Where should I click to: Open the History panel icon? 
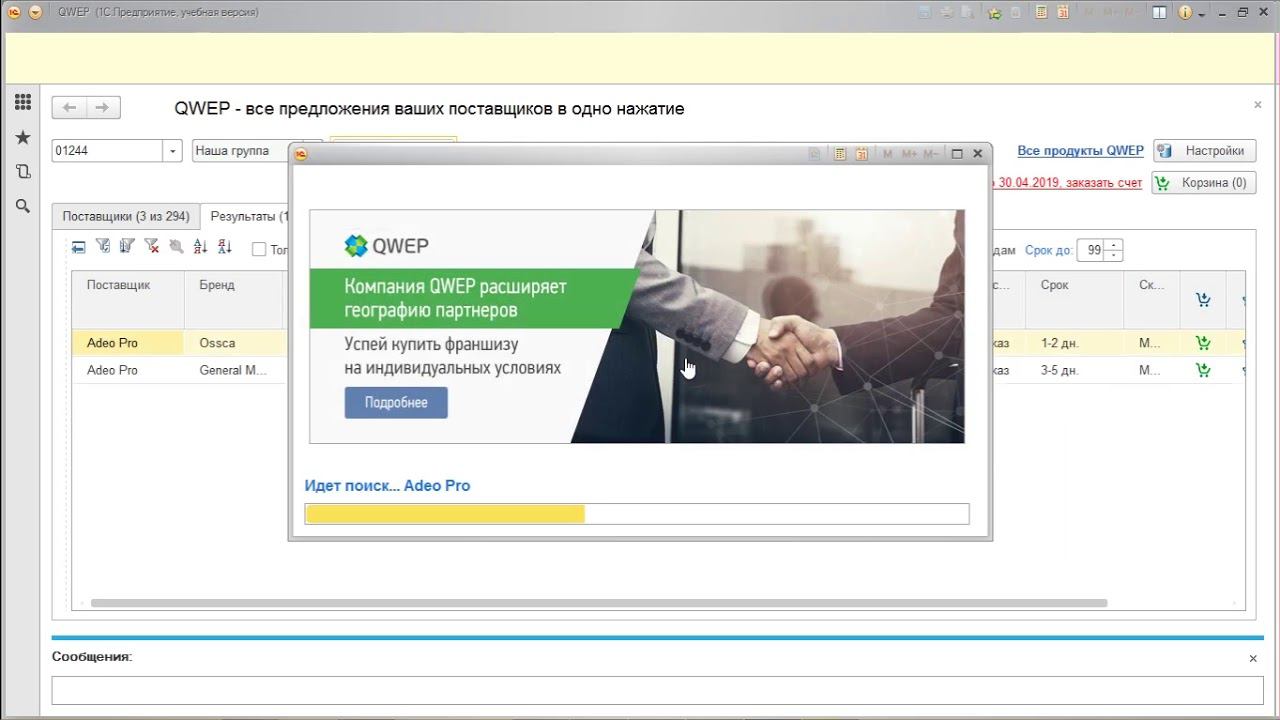23,171
